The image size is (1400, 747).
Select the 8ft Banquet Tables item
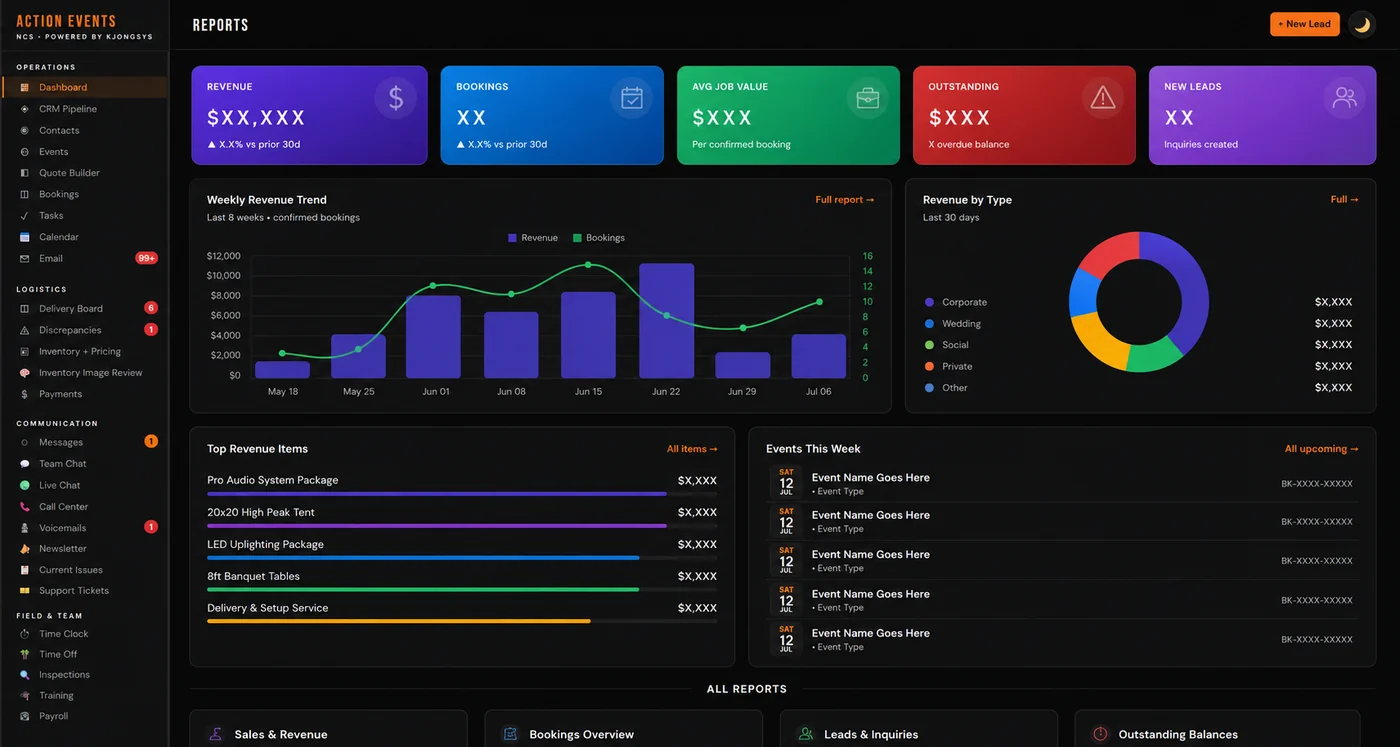tap(462, 581)
